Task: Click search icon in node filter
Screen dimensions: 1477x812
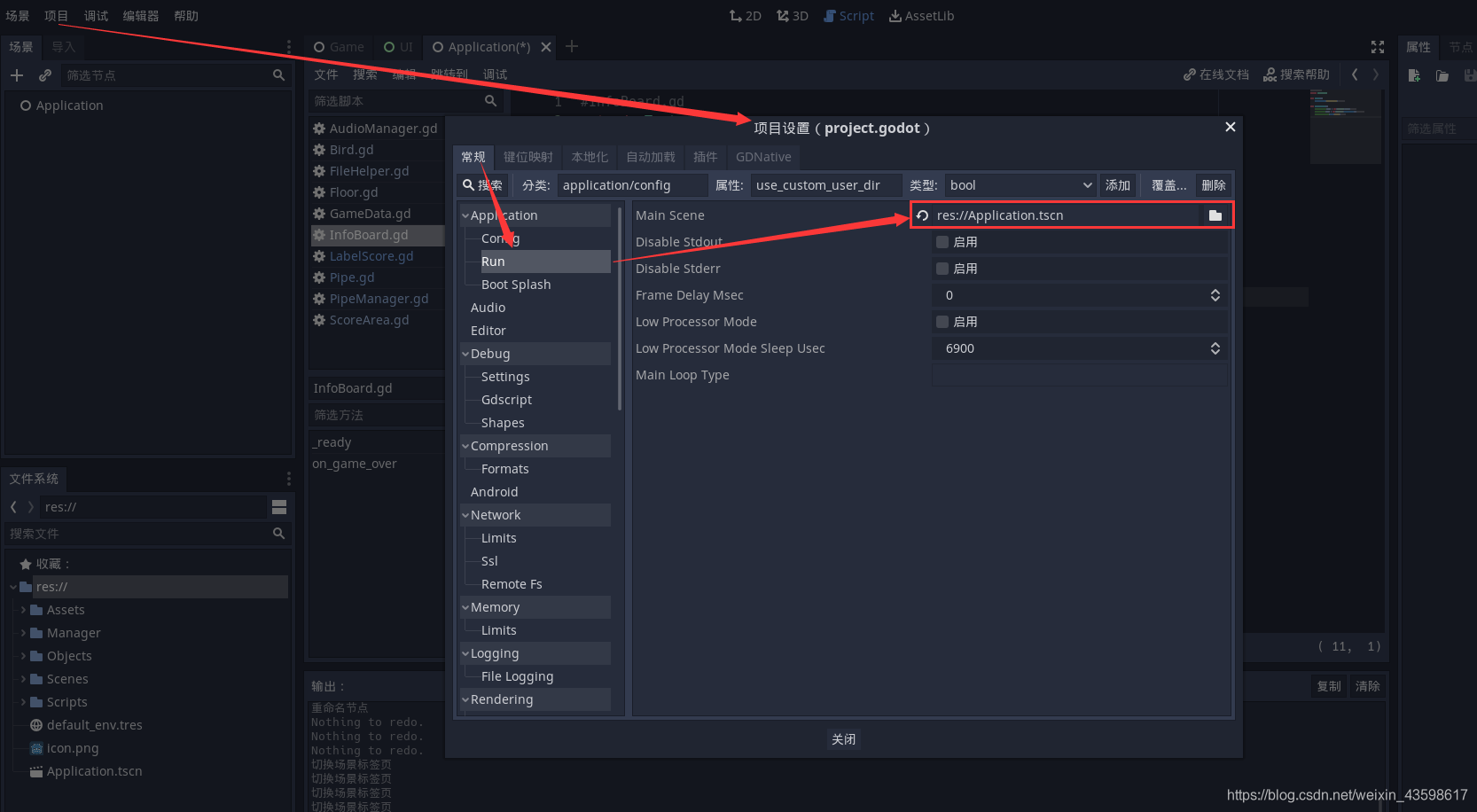Action: point(278,75)
